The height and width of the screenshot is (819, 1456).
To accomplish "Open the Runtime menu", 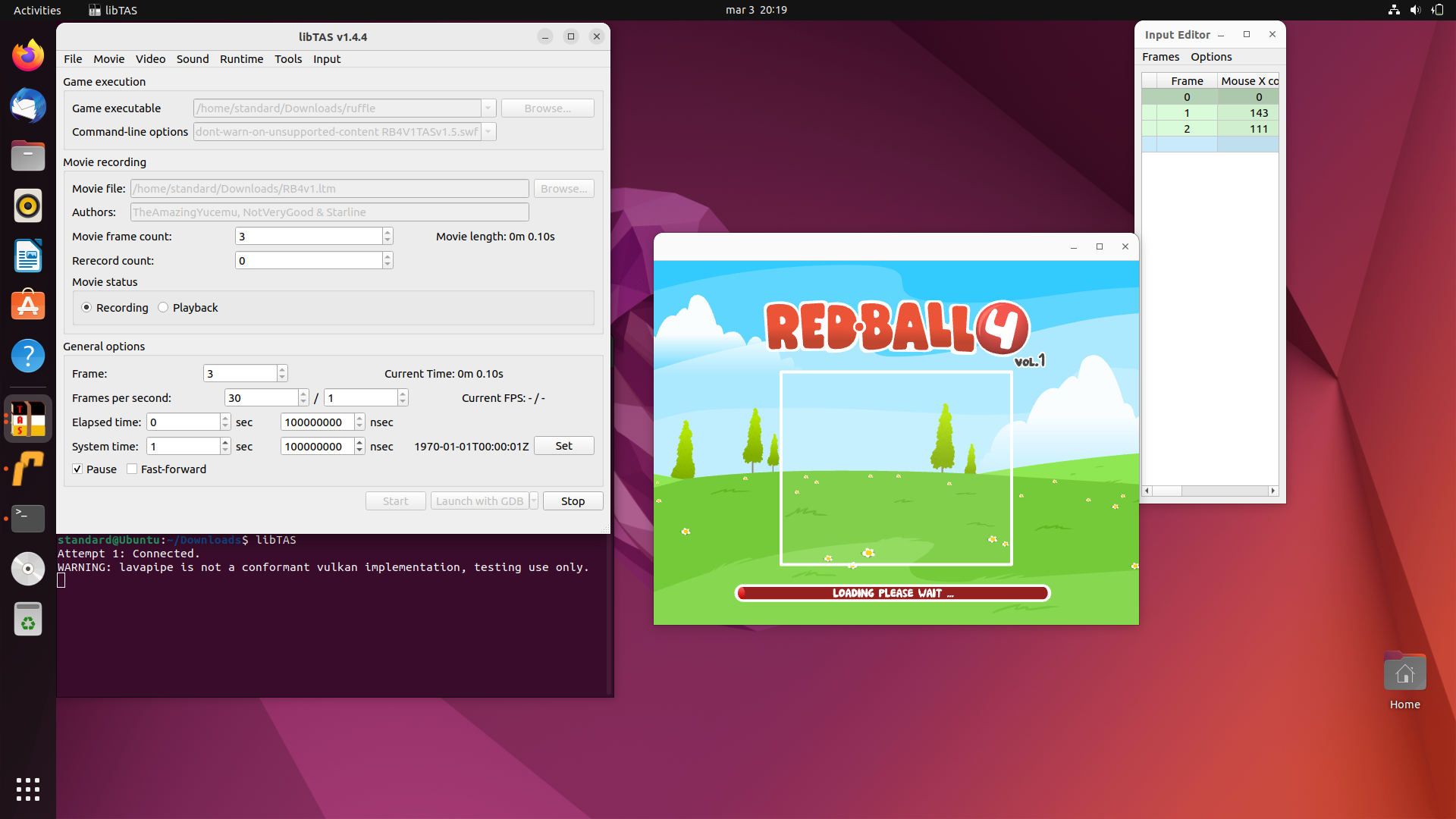I will point(241,59).
